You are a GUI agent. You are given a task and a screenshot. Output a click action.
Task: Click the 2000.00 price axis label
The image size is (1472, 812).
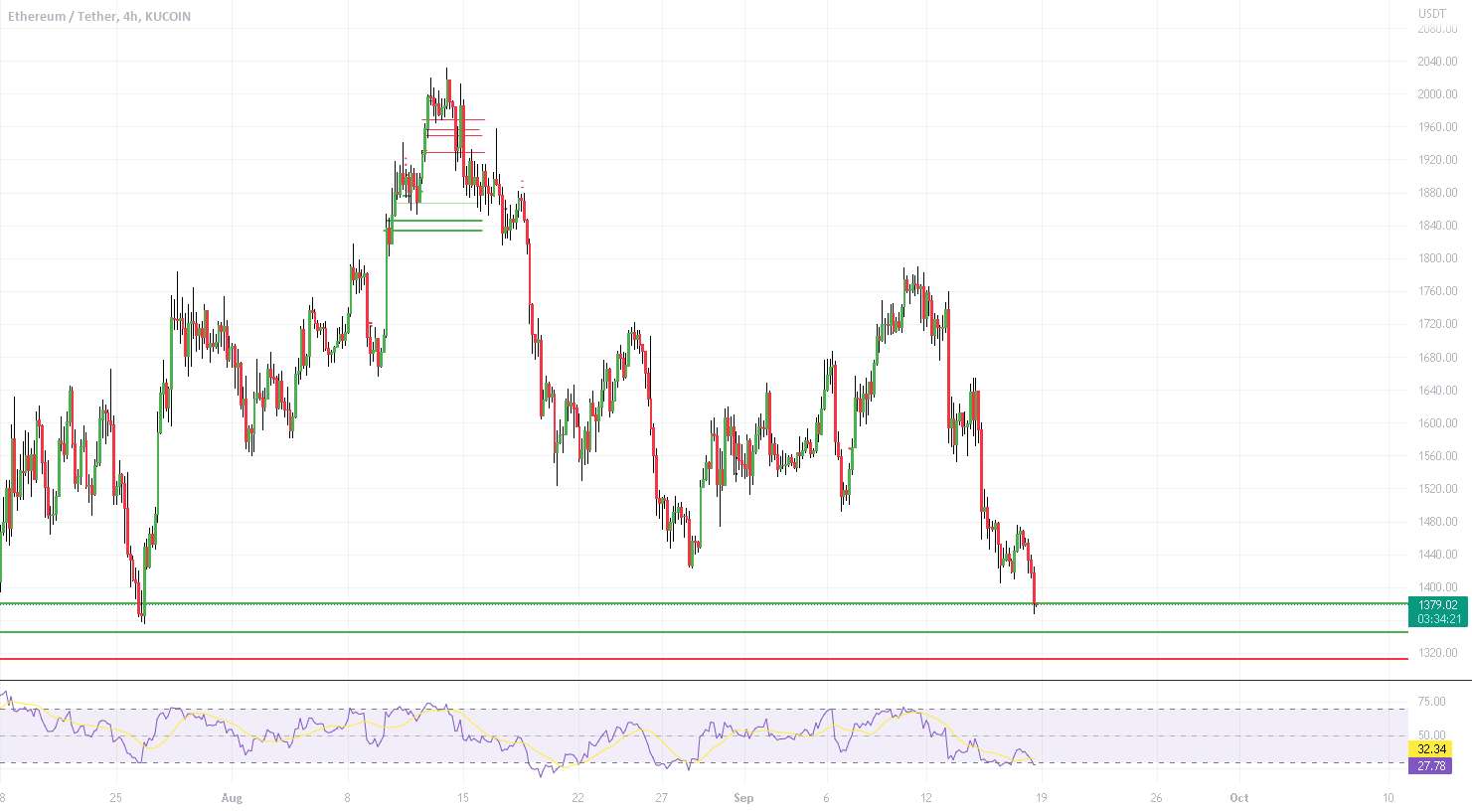1437,94
